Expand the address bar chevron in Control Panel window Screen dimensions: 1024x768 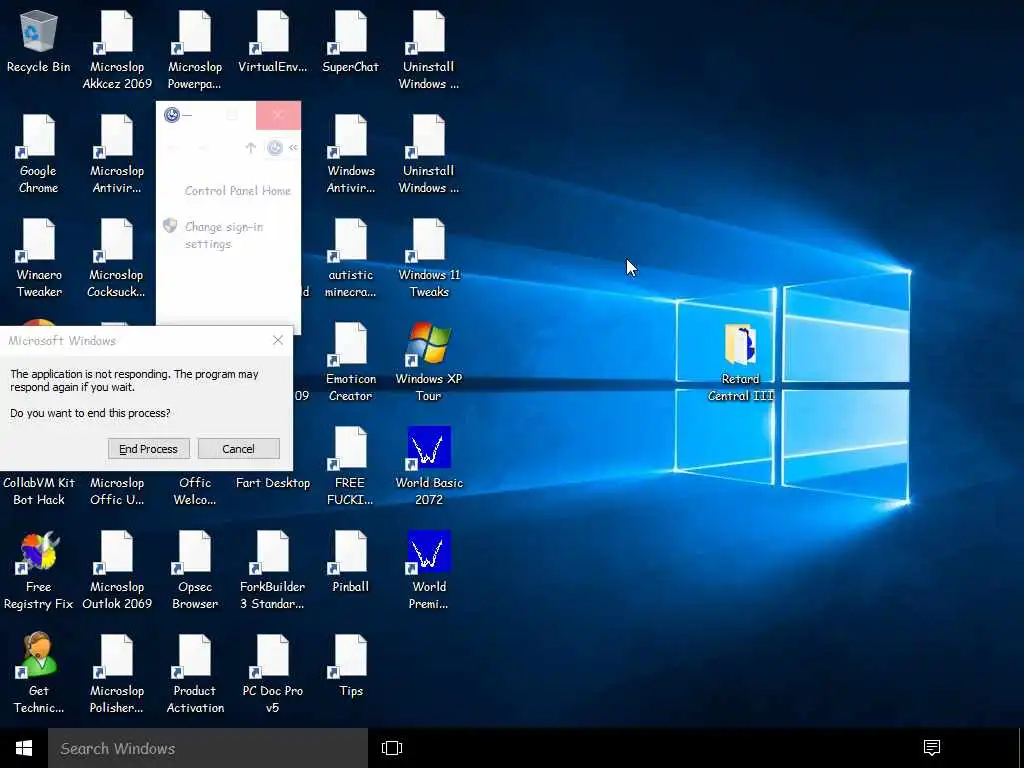coord(293,148)
